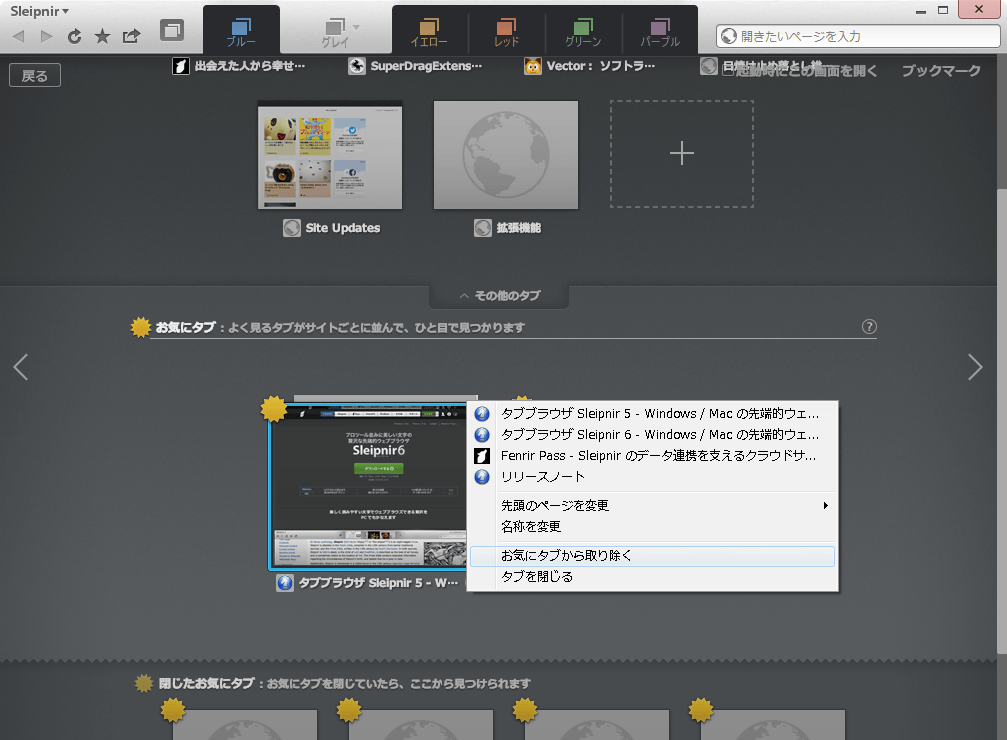Choose 名称を変更 from the context menu
The image size is (1007, 740).
(x=652, y=527)
